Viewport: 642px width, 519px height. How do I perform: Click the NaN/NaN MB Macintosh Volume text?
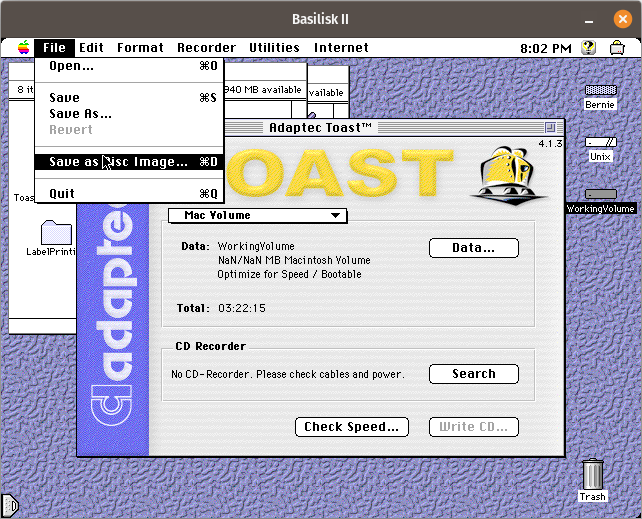tap(294, 260)
